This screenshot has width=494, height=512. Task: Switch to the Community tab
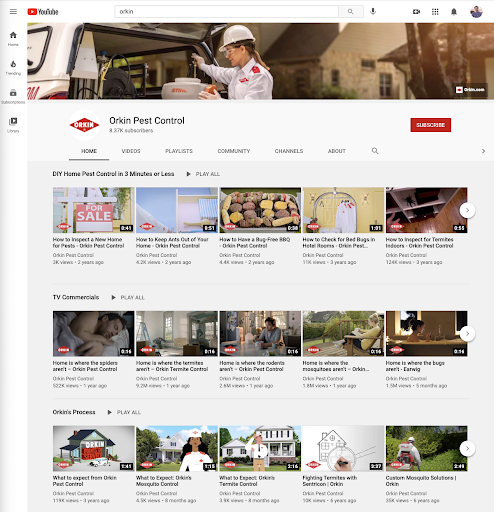point(234,151)
